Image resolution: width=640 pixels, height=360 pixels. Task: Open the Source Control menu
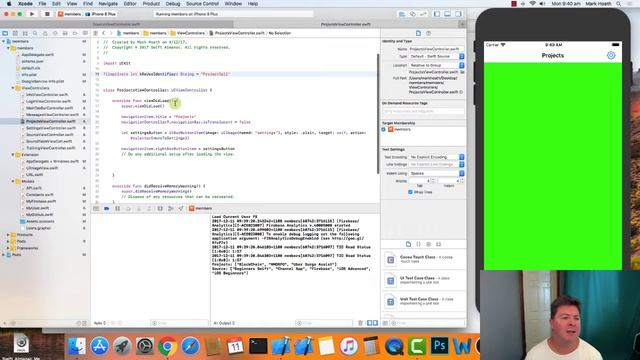(x=202, y=4)
